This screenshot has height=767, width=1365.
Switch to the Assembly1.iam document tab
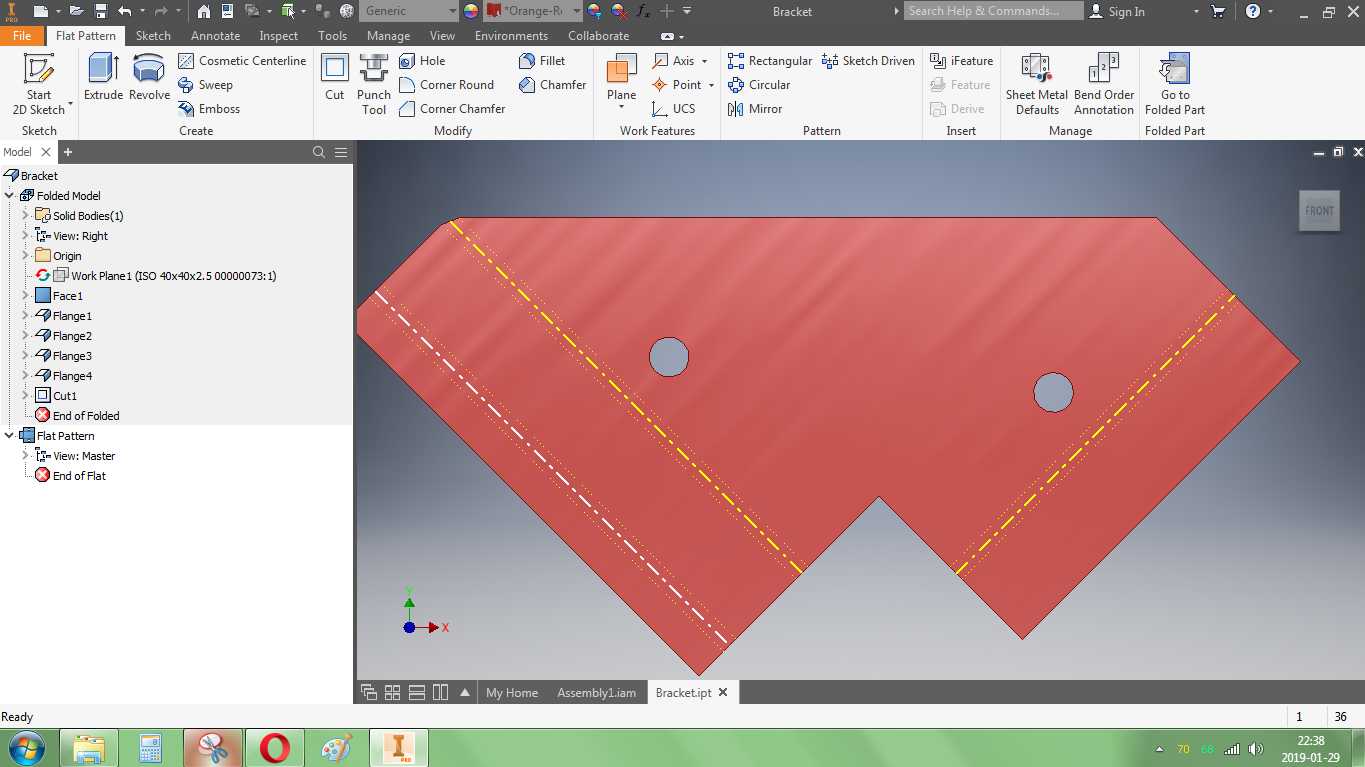tap(596, 693)
